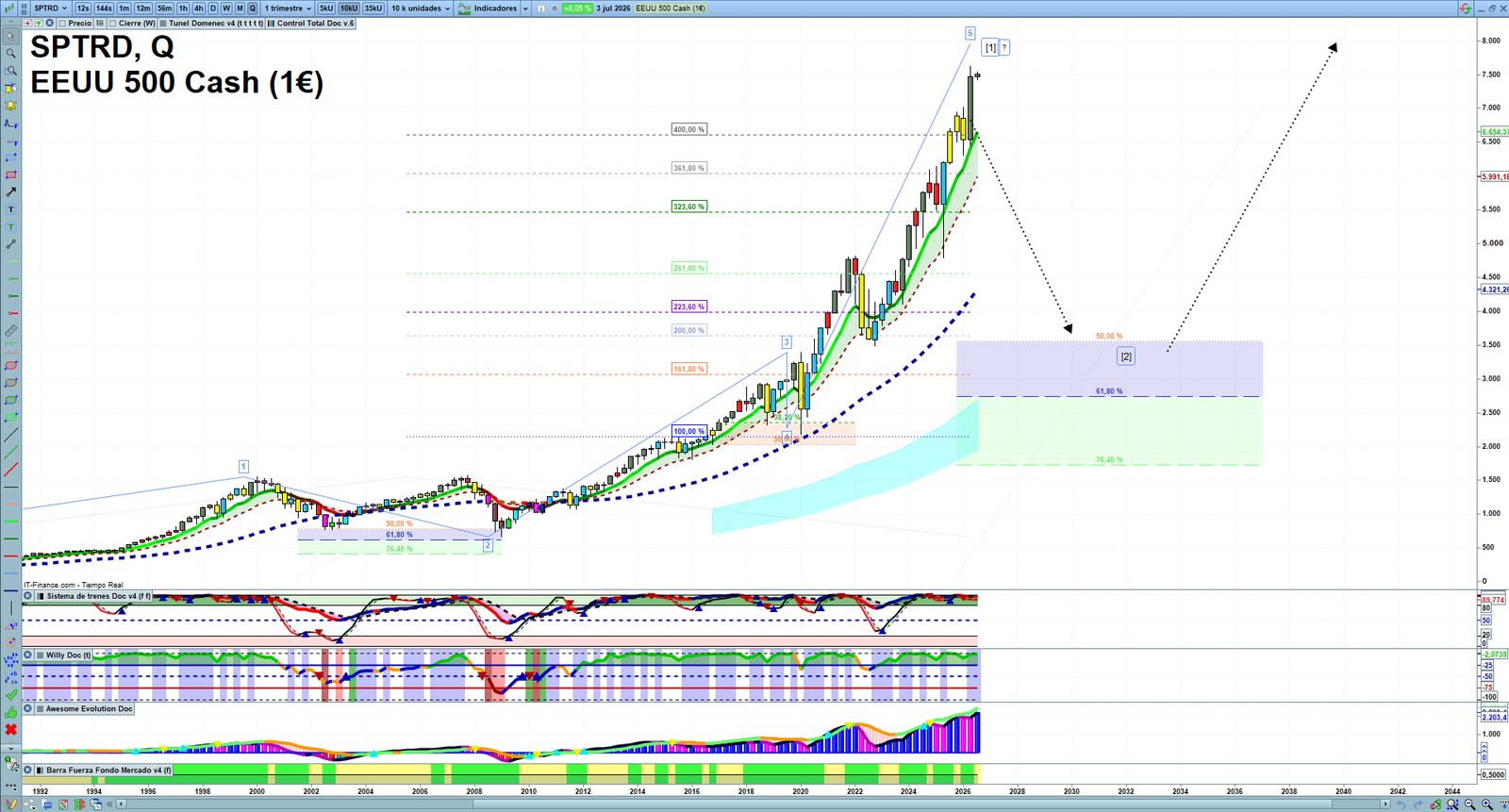Click the yellow alert bell tool
The height and width of the screenshot is (812, 1509).
click(11, 106)
